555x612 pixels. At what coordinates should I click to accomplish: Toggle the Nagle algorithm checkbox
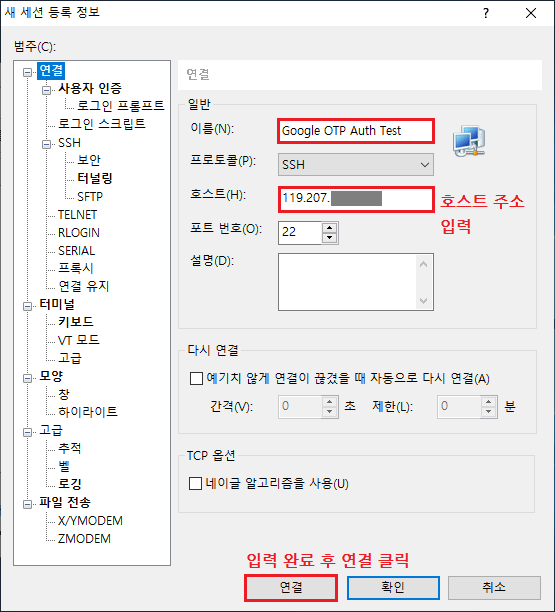point(196,484)
